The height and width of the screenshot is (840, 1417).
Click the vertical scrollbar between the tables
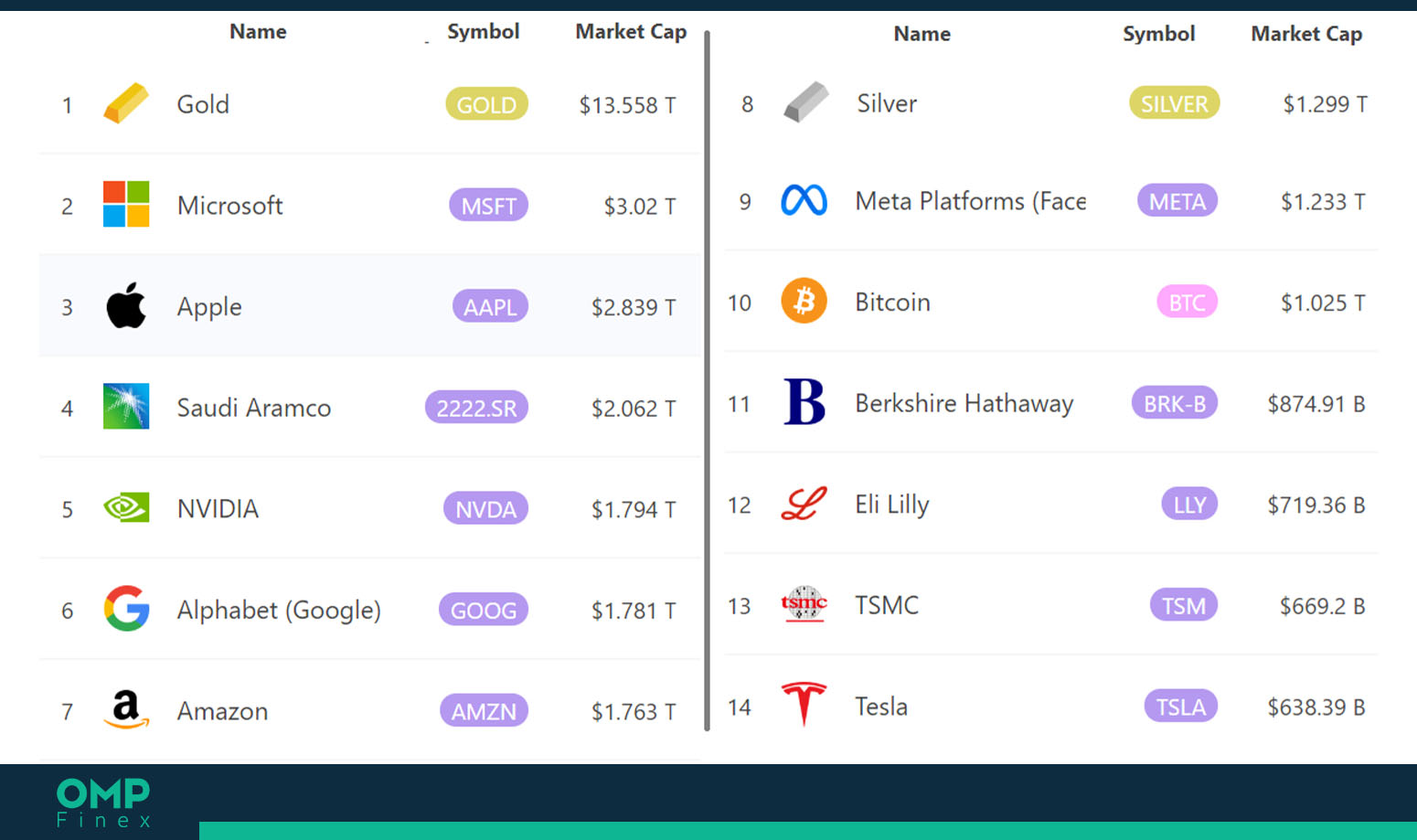(707, 380)
